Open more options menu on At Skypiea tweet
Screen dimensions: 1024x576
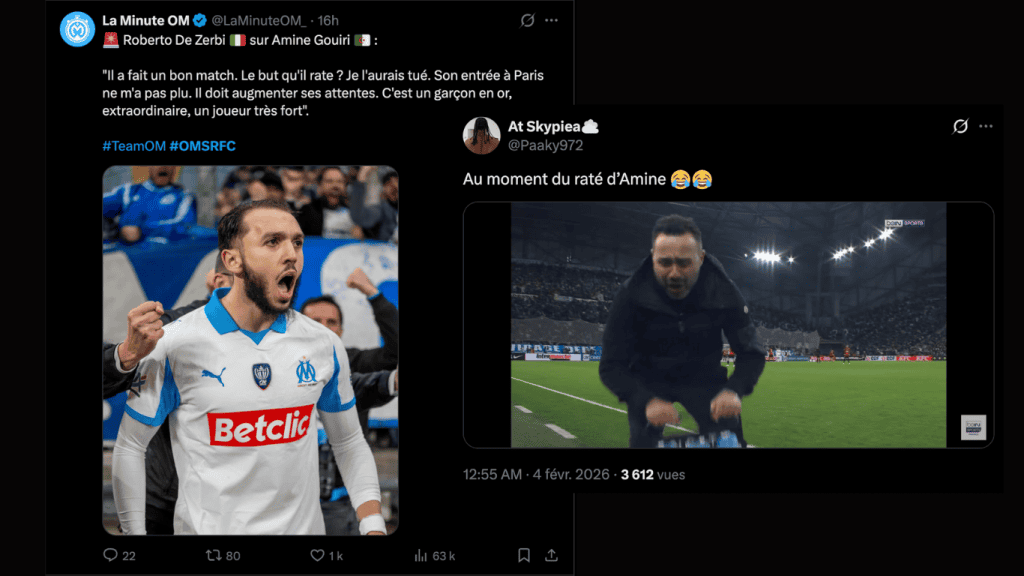click(x=986, y=126)
